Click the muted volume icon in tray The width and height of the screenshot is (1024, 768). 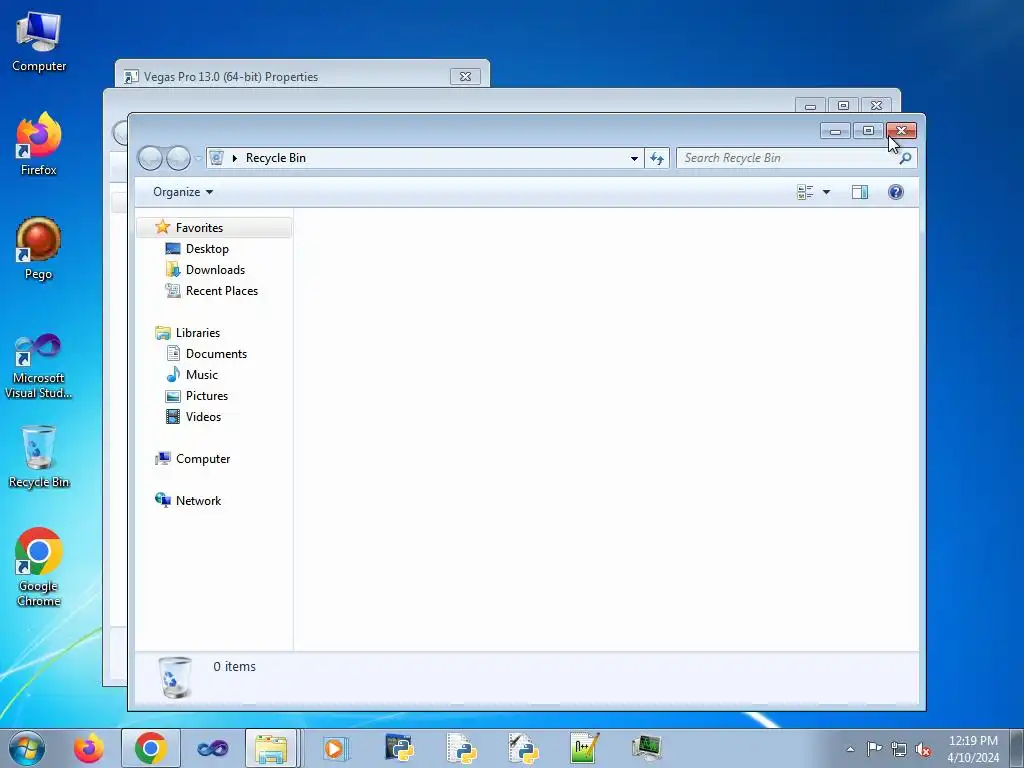pos(923,749)
